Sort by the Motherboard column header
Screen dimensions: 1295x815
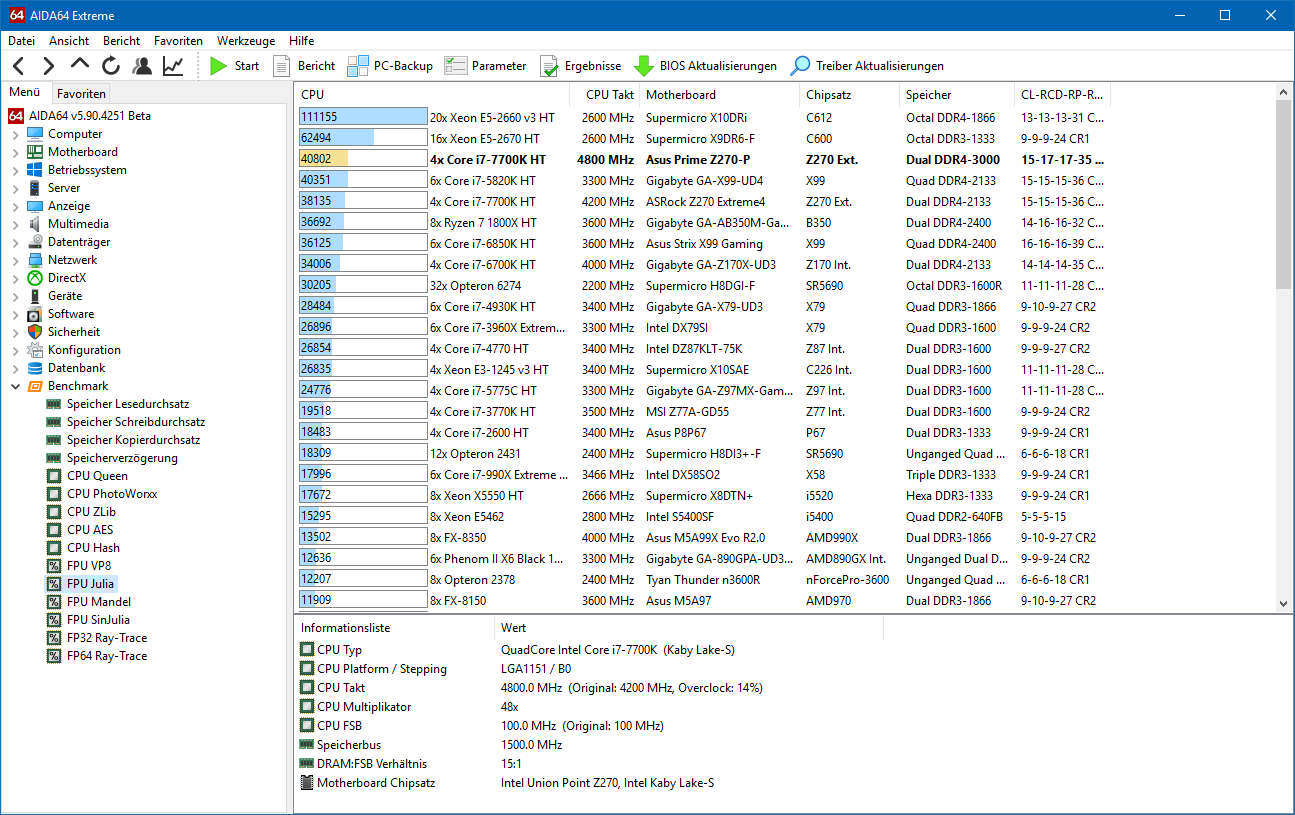click(x=720, y=95)
